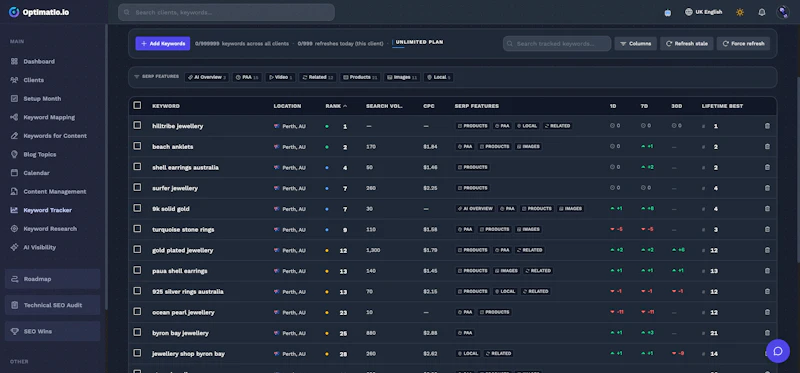Click the Optimatio.io logo icon

coord(14,12)
